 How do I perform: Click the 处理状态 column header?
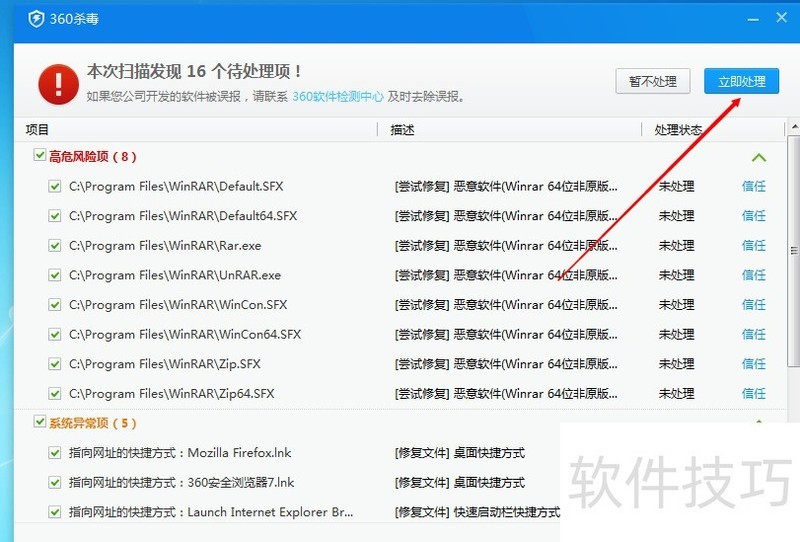678,130
